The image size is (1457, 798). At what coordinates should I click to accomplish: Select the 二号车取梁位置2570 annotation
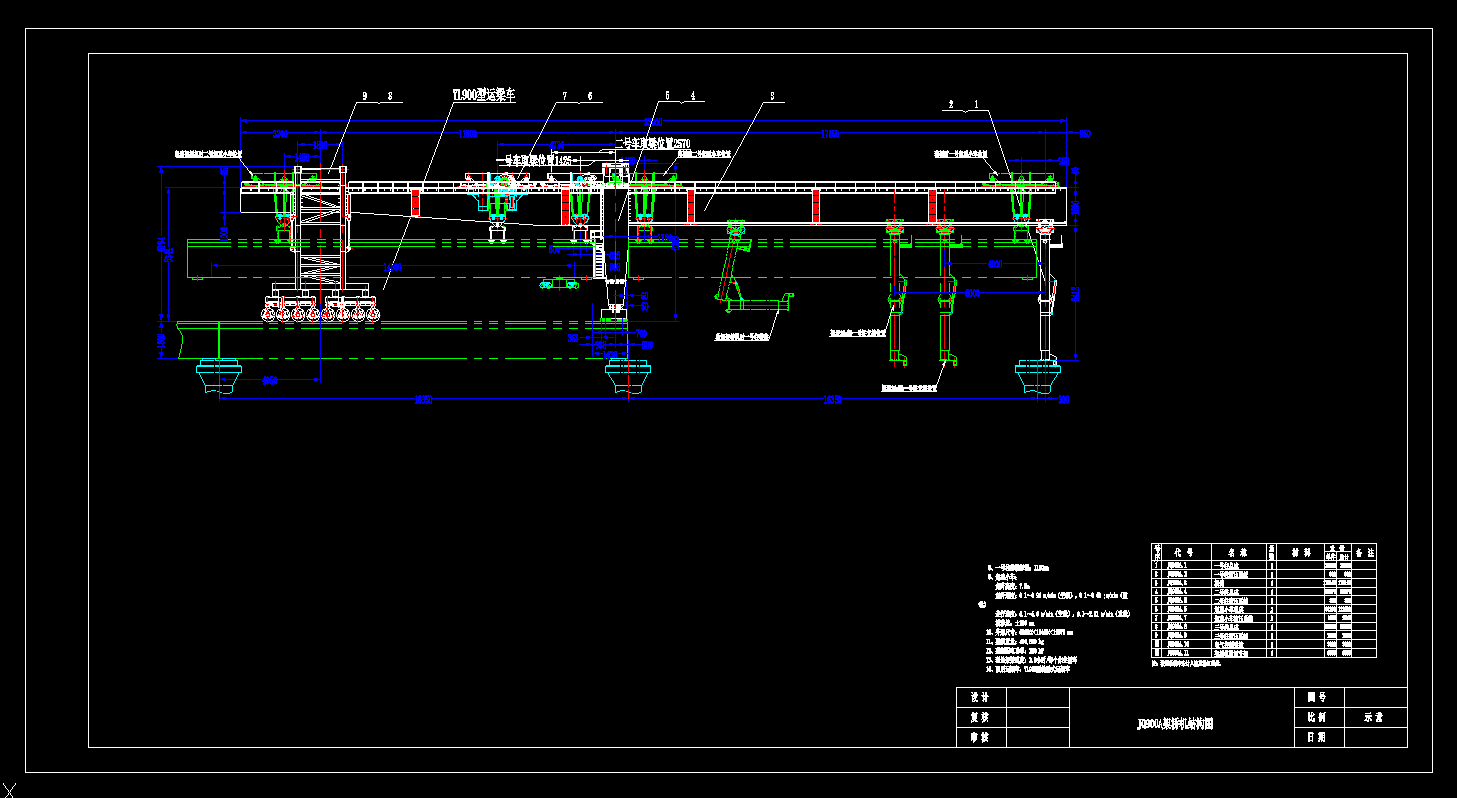(652, 144)
